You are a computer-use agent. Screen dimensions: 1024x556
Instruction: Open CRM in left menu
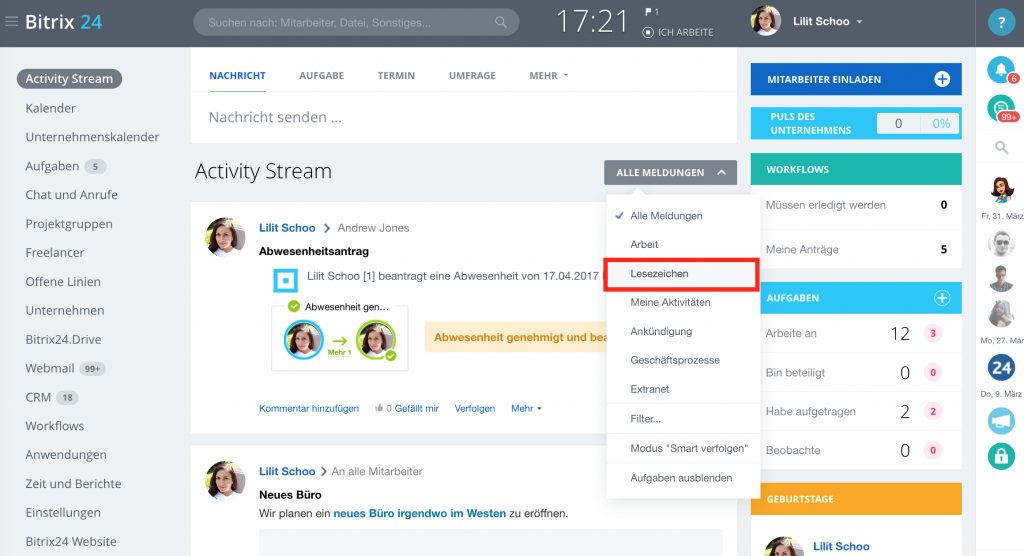[38, 397]
